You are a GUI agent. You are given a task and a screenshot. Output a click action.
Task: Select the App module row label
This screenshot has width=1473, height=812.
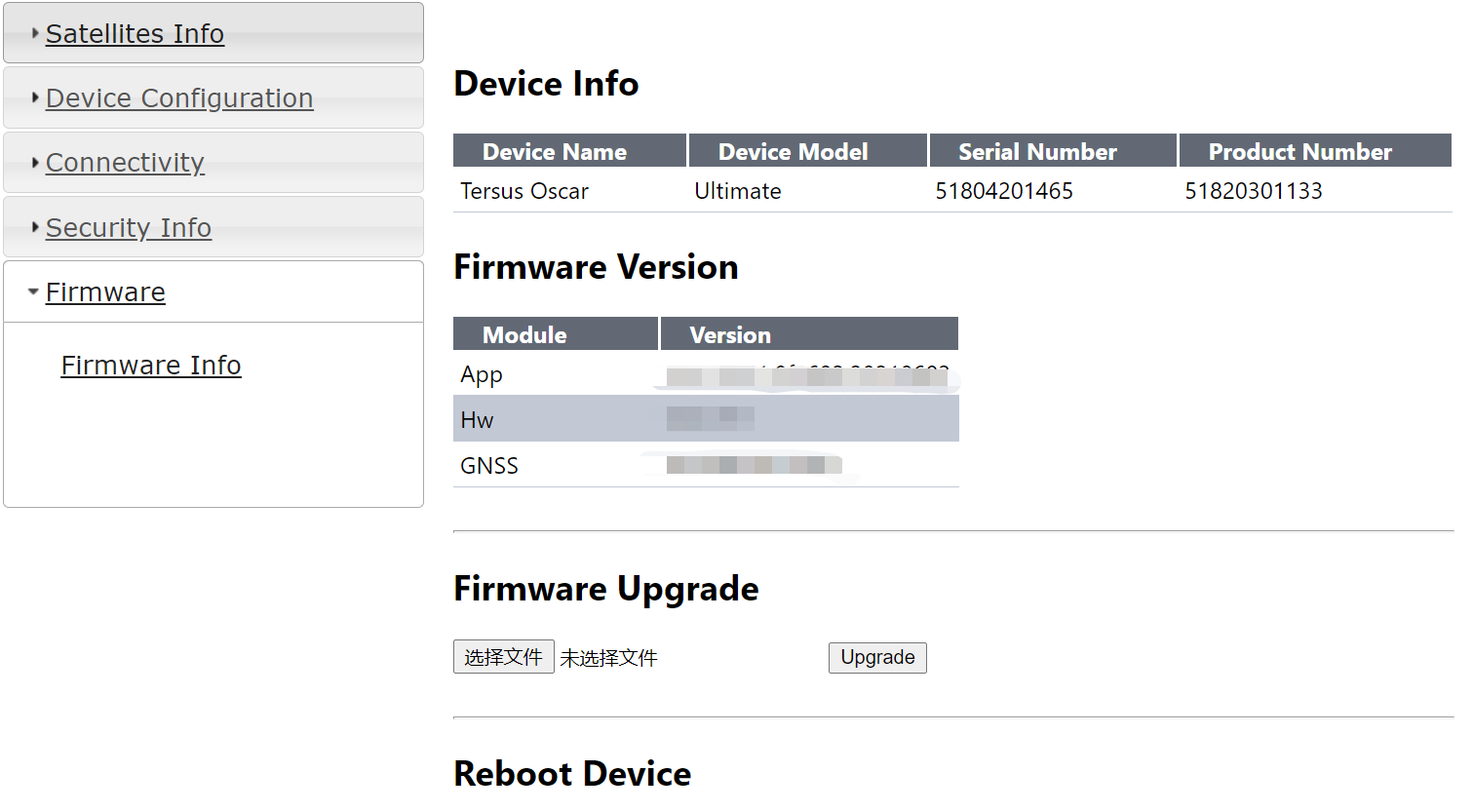point(482,375)
